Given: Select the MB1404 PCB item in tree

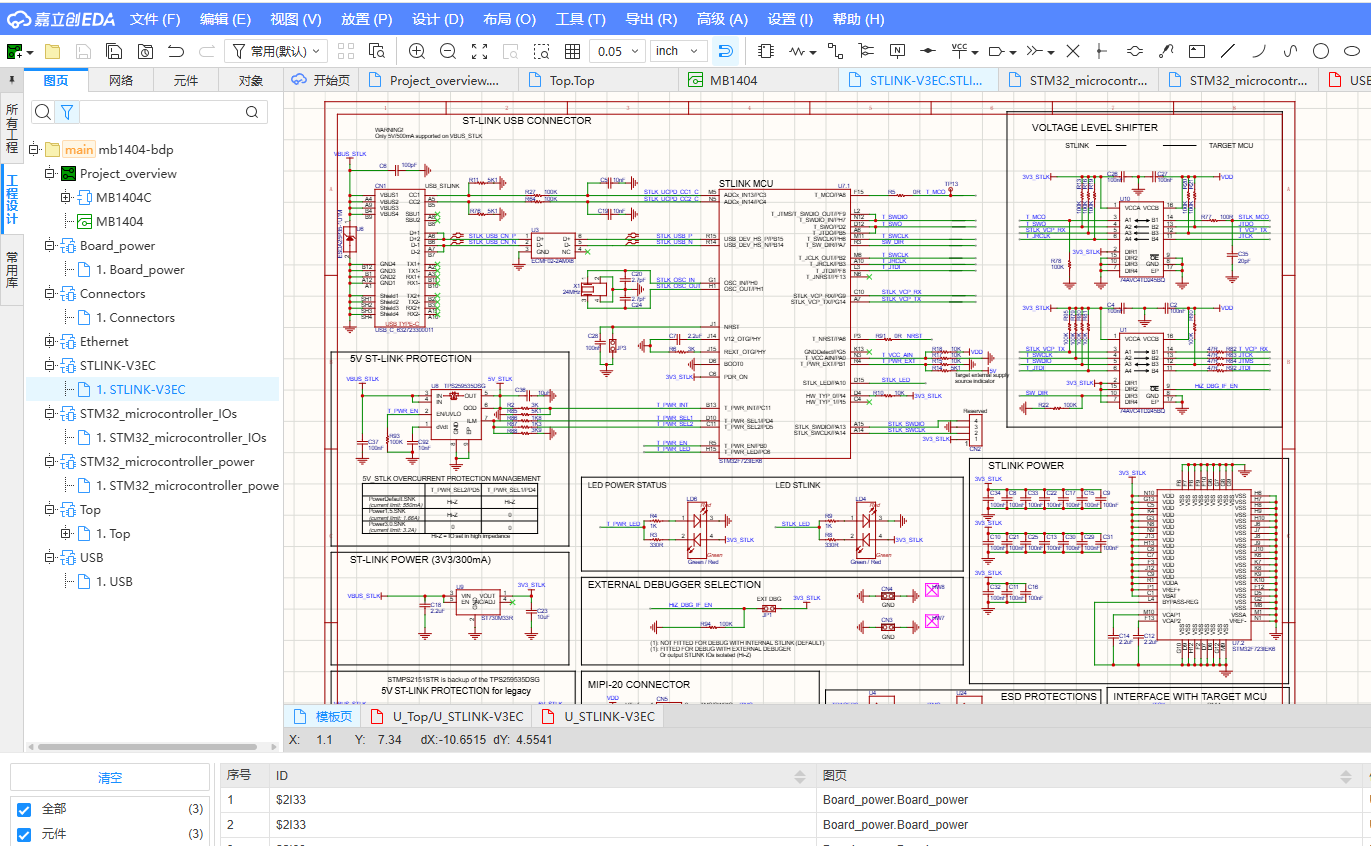Looking at the screenshot, I should click(119, 222).
